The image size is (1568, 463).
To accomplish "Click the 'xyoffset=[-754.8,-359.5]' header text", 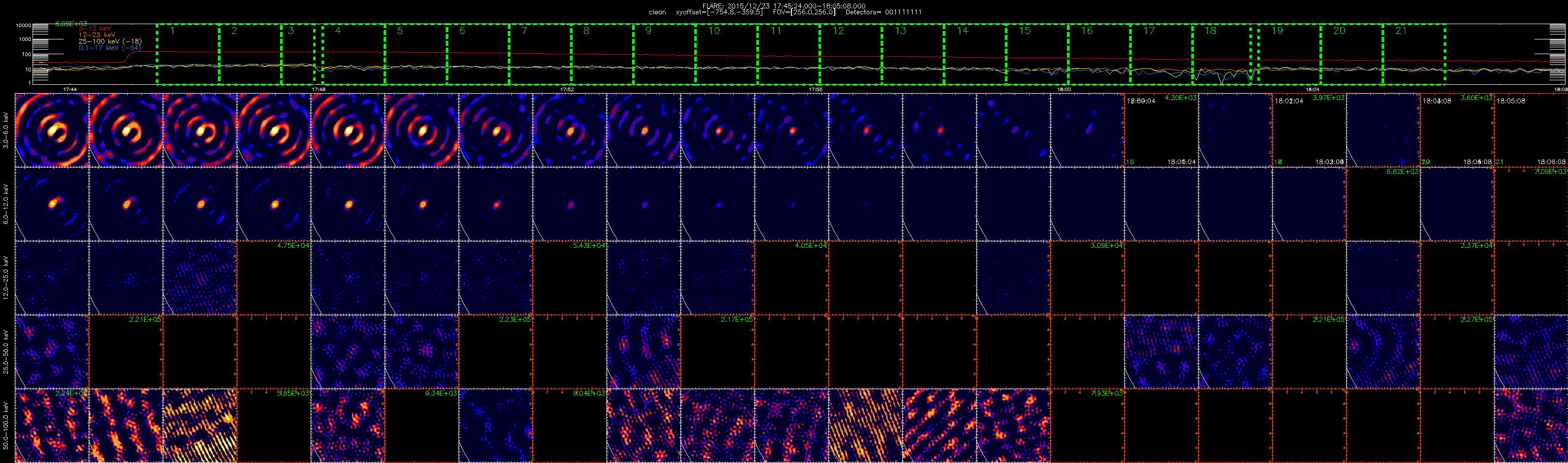I will [719, 12].
